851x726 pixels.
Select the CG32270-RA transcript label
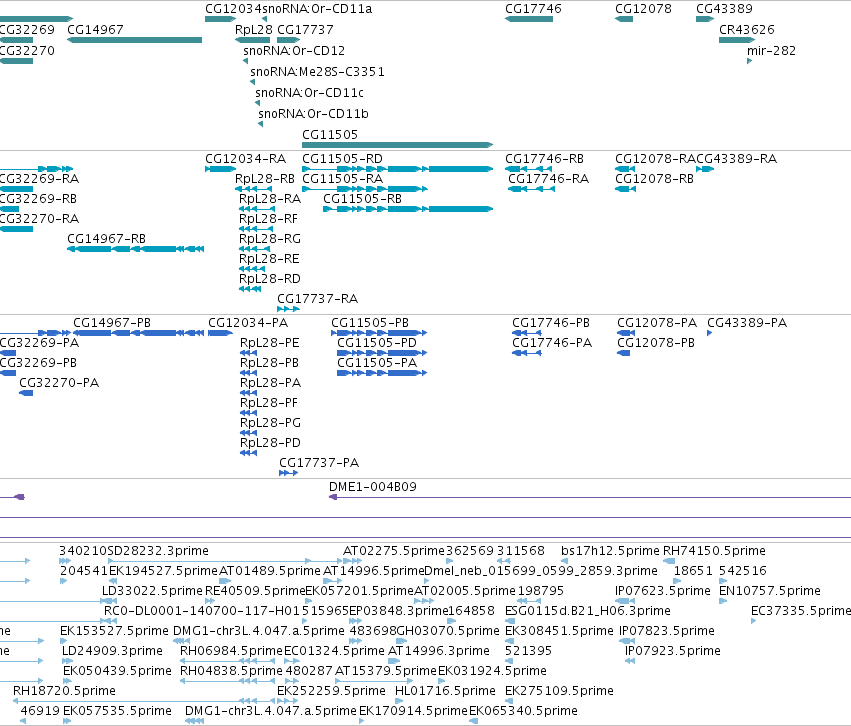(39, 219)
